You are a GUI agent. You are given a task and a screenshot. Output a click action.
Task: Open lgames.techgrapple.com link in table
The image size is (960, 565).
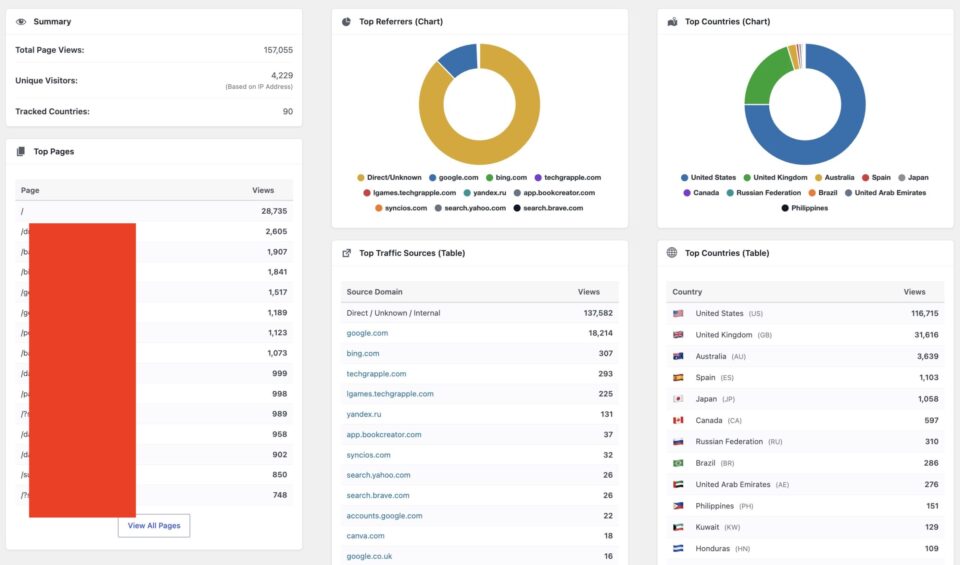390,394
